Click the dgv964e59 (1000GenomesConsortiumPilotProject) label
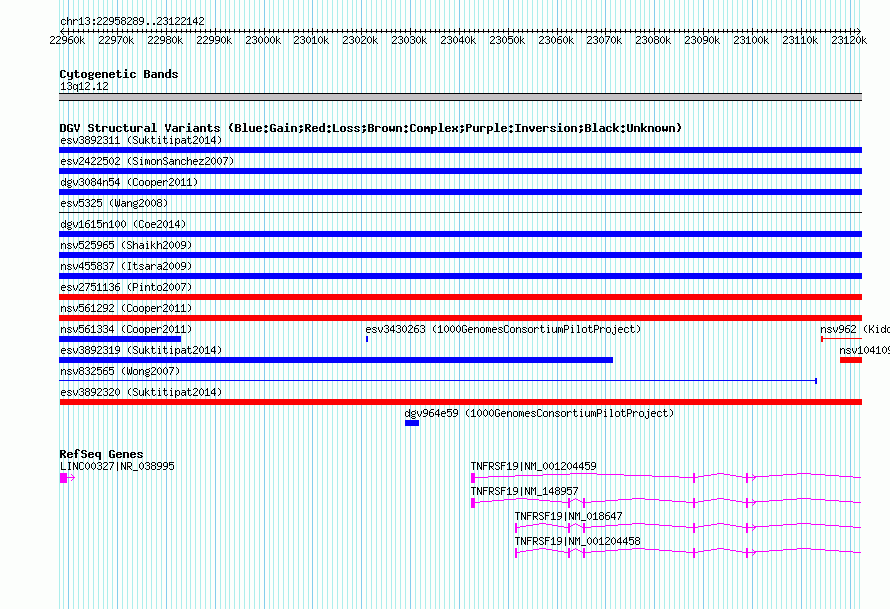Screen dimensions: 890x609 pos(539,413)
